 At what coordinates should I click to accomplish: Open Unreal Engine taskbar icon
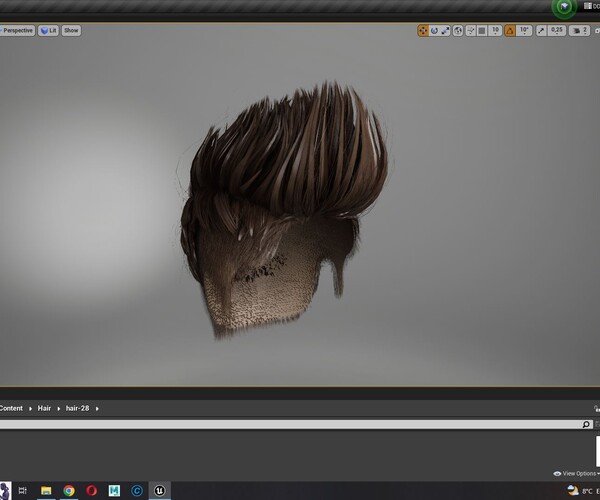pos(160,490)
